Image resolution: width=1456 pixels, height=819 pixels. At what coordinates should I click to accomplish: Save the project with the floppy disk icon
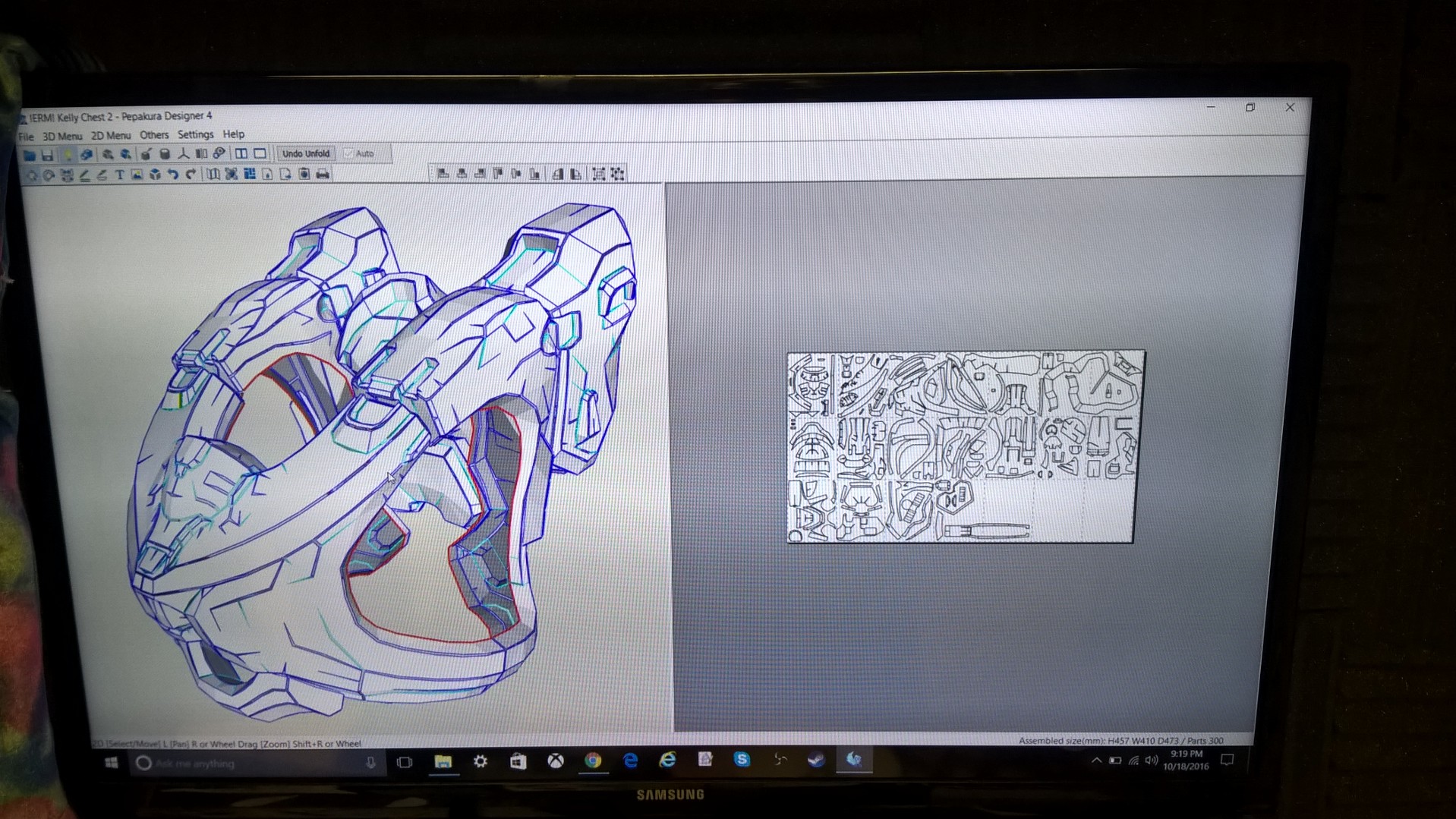48,155
